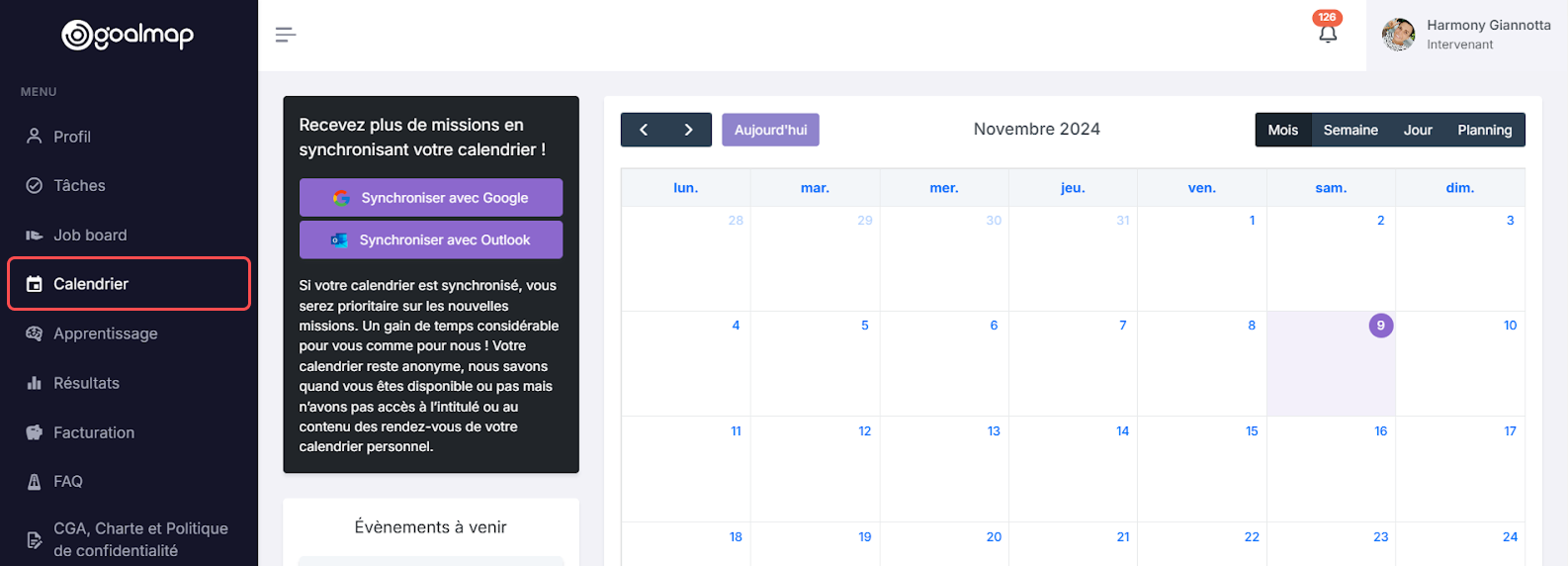This screenshot has width=1568, height=566.
Task: Switch calendar to Semaine view
Action: coord(1350,130)
